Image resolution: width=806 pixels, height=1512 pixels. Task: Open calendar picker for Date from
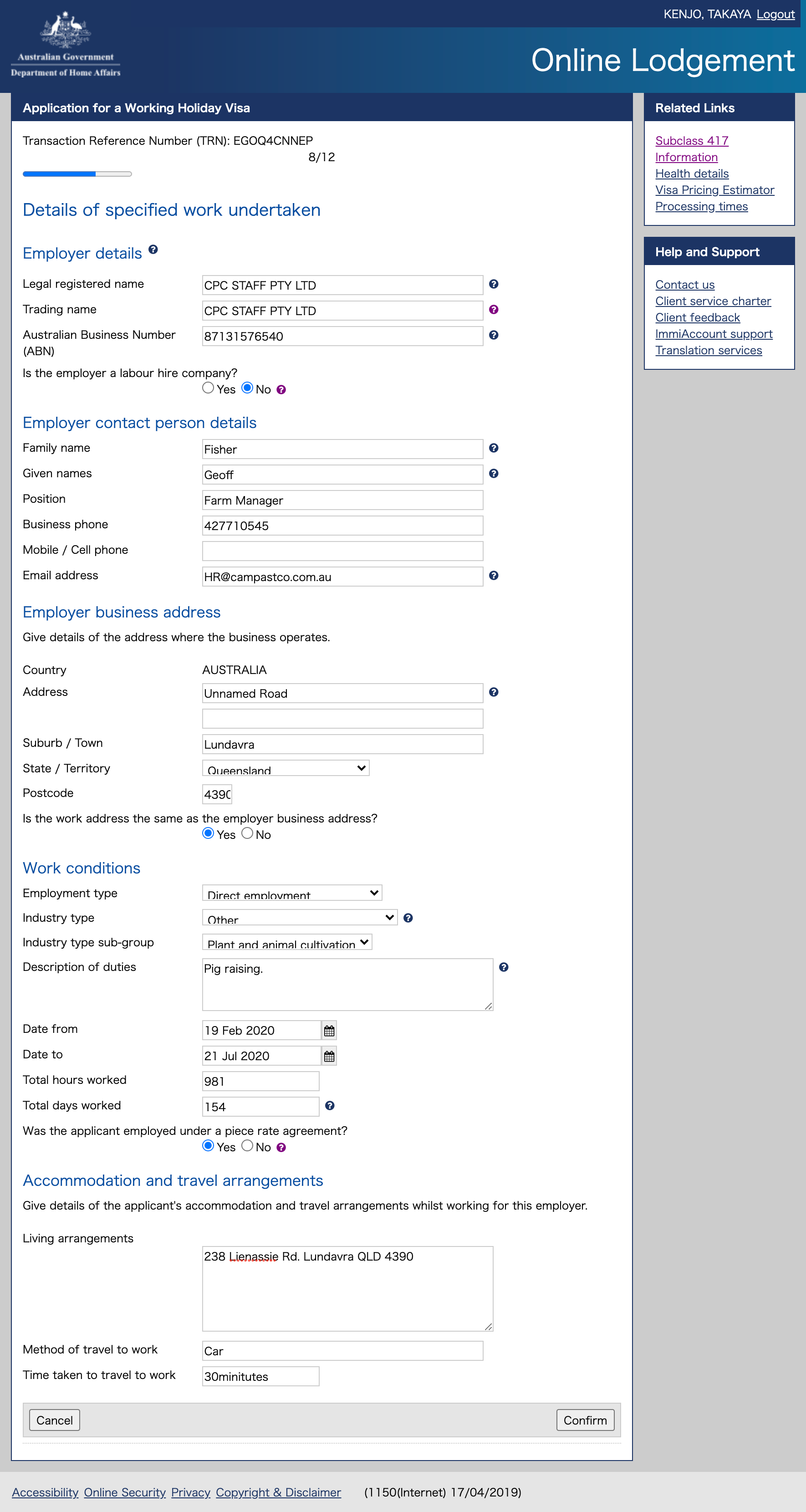[329, 1031]
